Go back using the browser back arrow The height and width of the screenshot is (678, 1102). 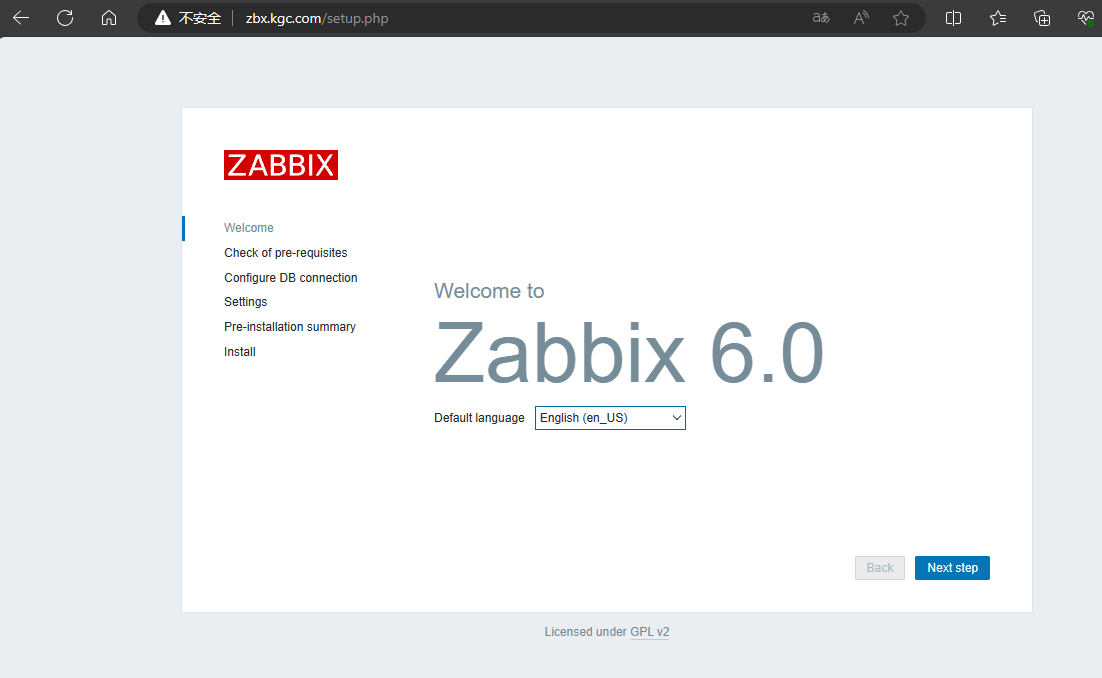(x=21, y=18)
